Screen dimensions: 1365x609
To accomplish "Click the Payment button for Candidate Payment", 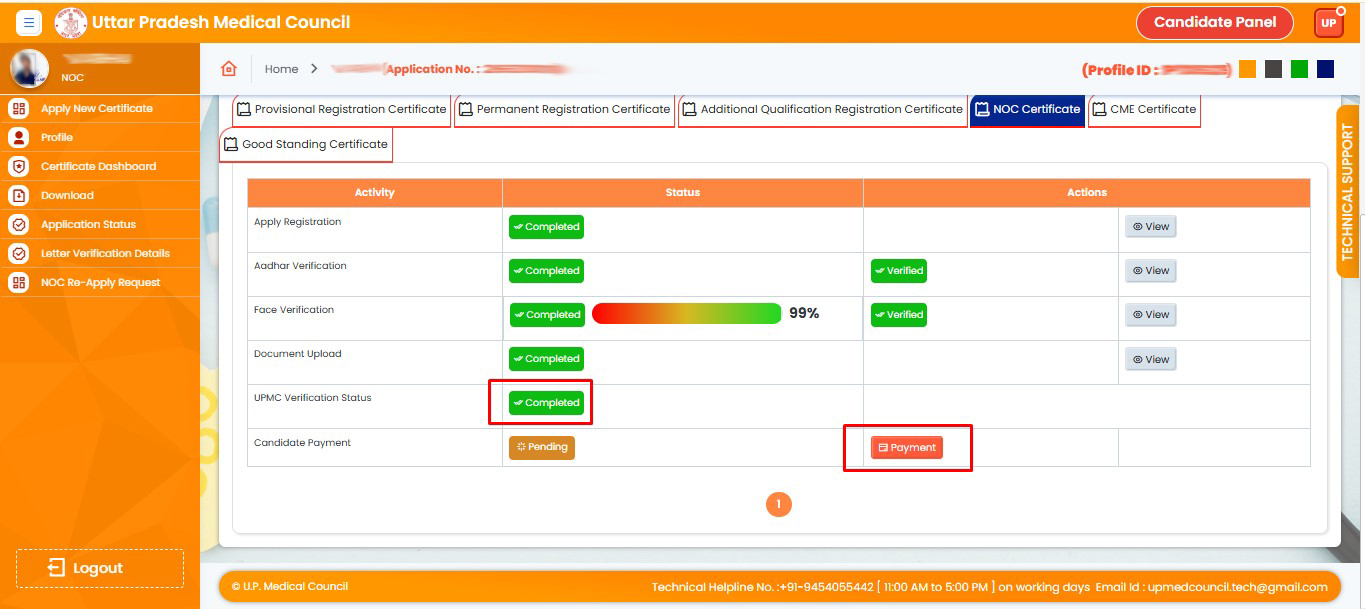I will pos(906,448).
